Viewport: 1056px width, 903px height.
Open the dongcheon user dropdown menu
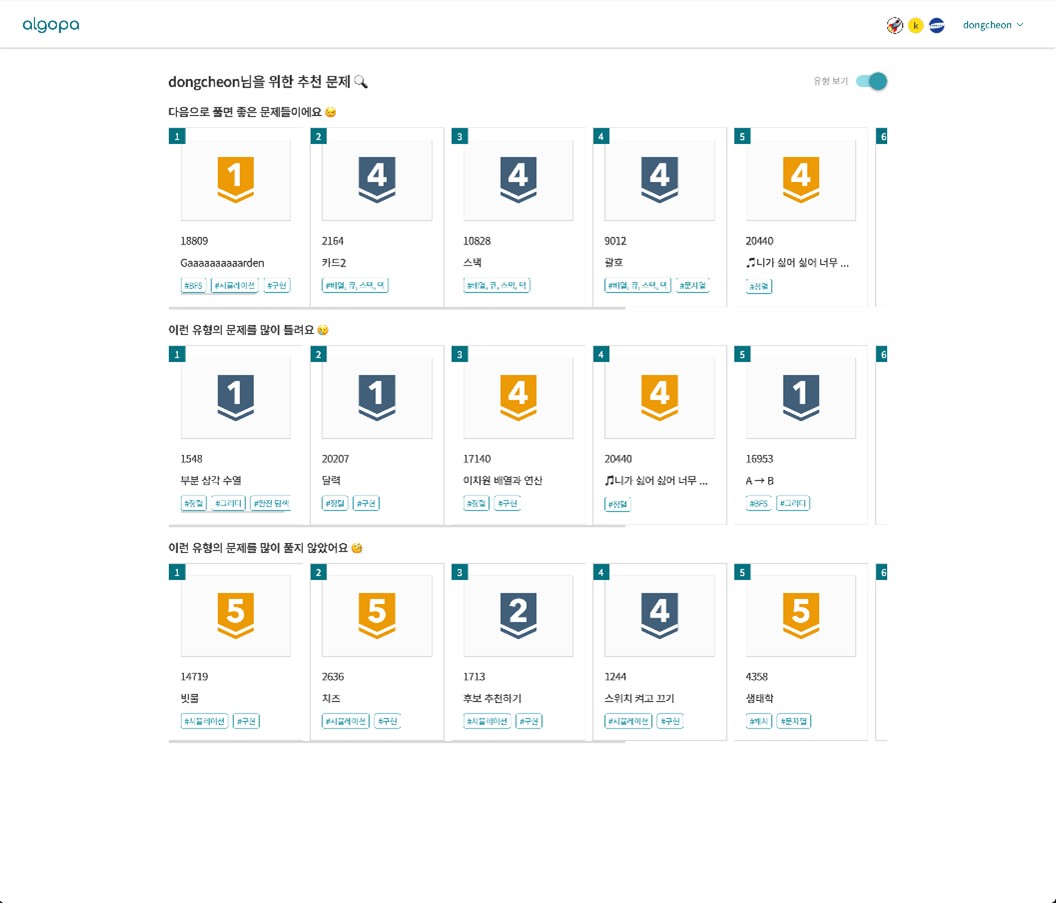992,25
